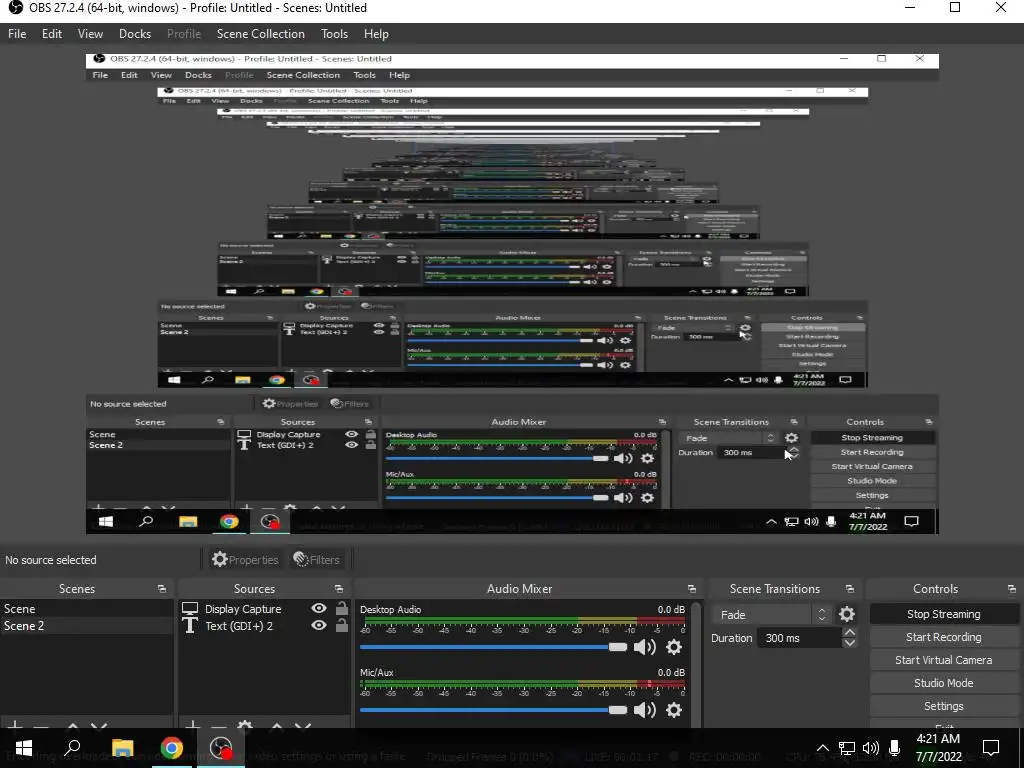Hide the Text (GDI+) 2 source

click(319, 625)
